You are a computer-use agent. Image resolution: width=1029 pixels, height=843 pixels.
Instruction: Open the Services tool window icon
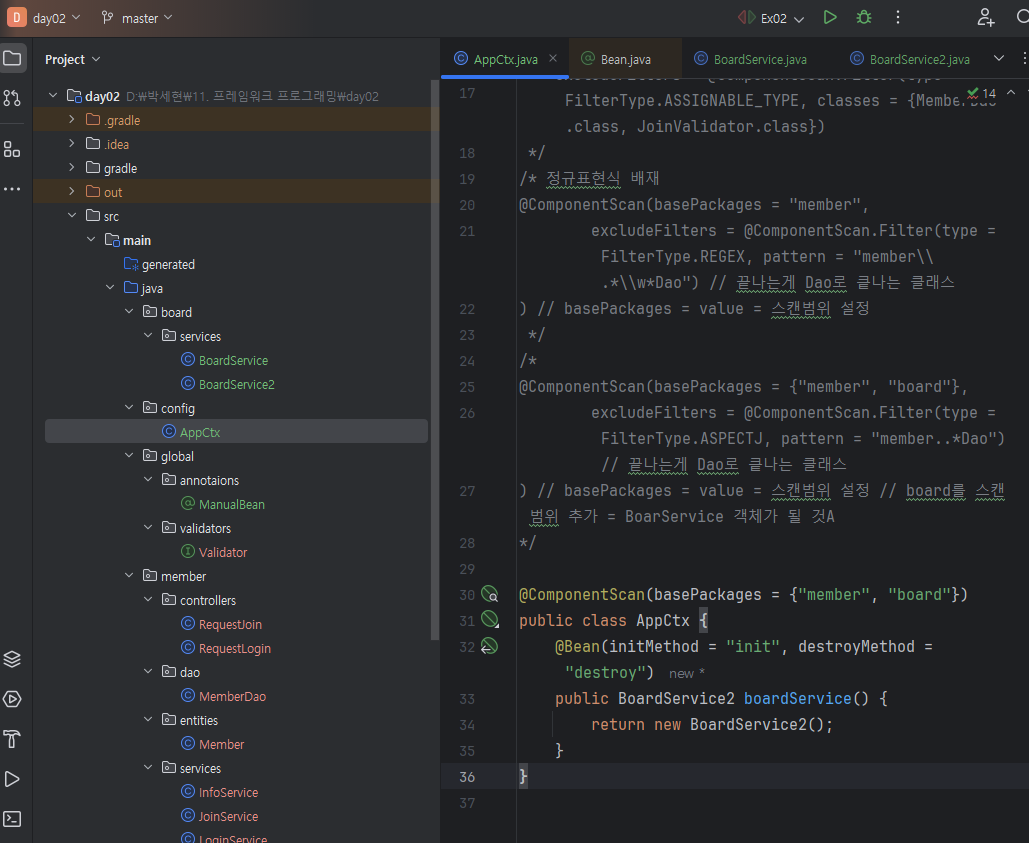coord(12,699)
